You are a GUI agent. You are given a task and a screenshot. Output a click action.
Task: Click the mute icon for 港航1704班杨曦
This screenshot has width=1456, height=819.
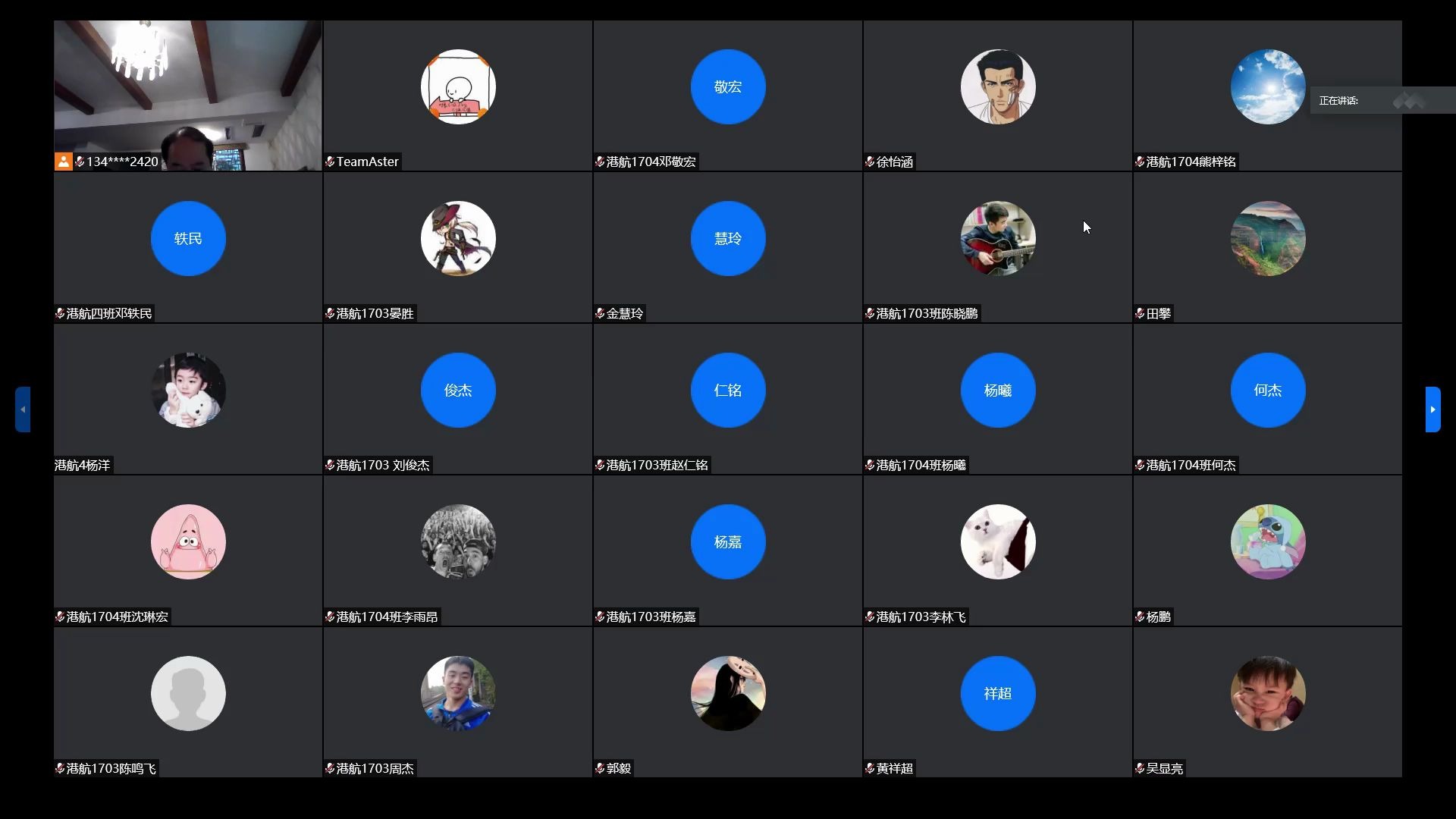(x=870, y=464)
